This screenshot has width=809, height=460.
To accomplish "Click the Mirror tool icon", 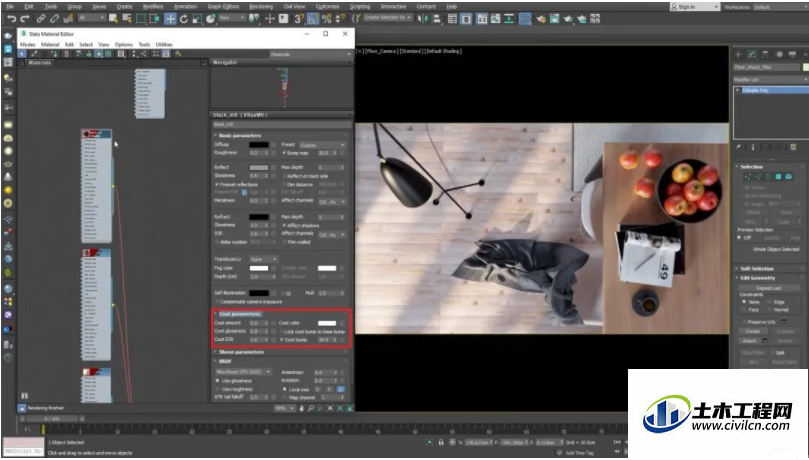I will tap(423, 19).
